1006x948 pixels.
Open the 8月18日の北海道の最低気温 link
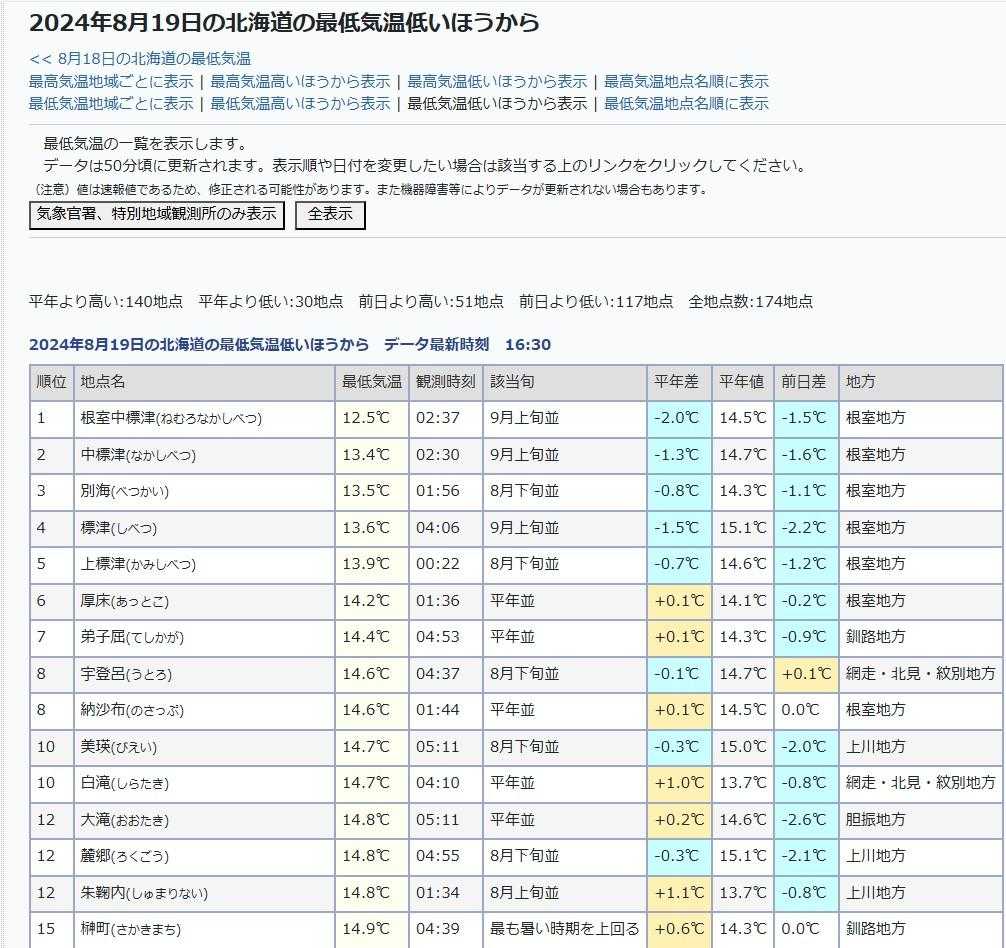tap(140, 59)
